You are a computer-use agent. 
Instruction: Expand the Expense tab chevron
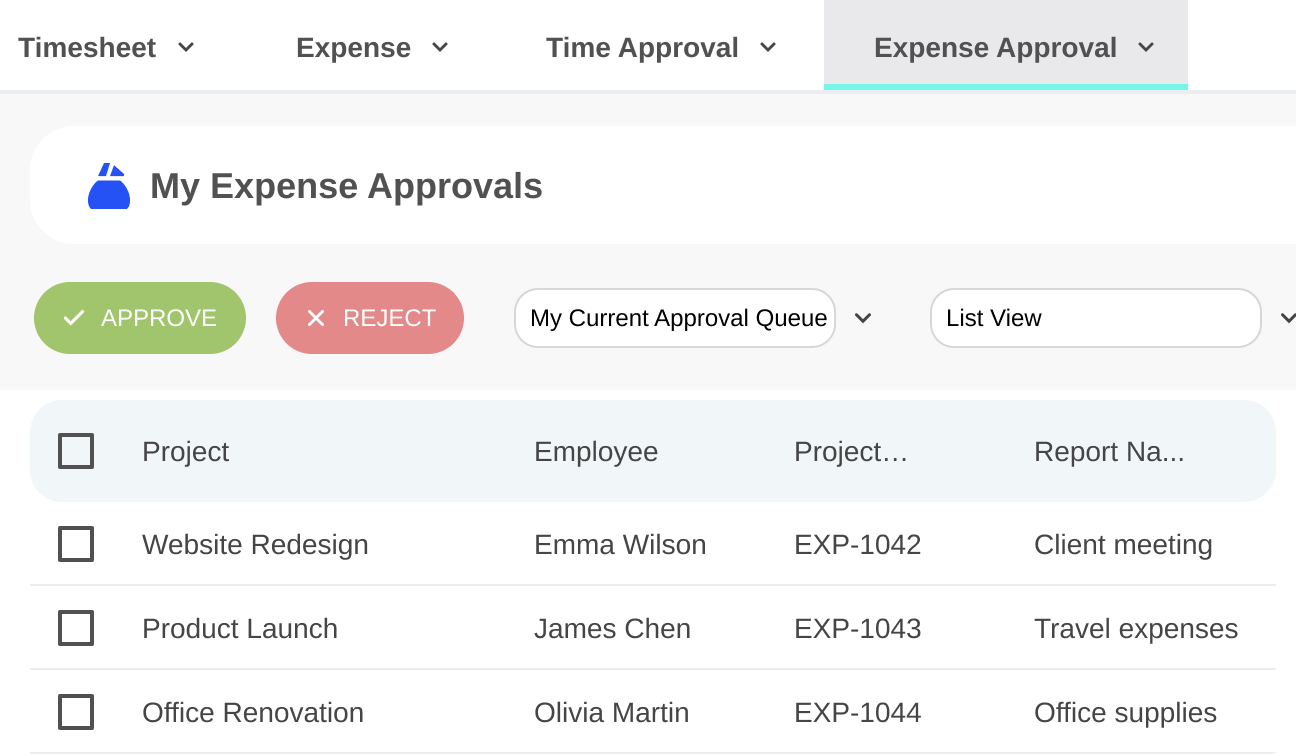(x=440, y=47)
